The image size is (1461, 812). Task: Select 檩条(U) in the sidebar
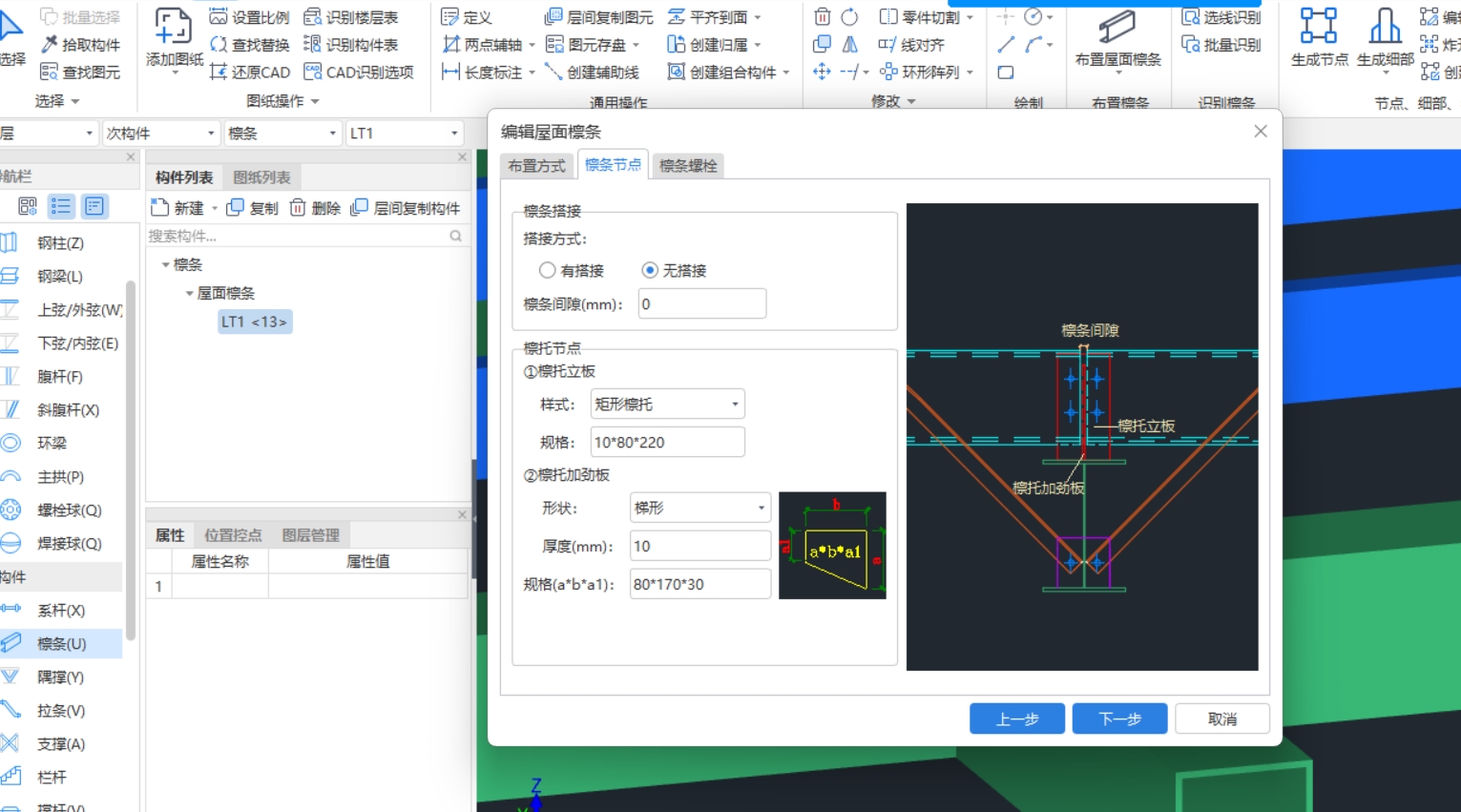click(x=61, y=644)
